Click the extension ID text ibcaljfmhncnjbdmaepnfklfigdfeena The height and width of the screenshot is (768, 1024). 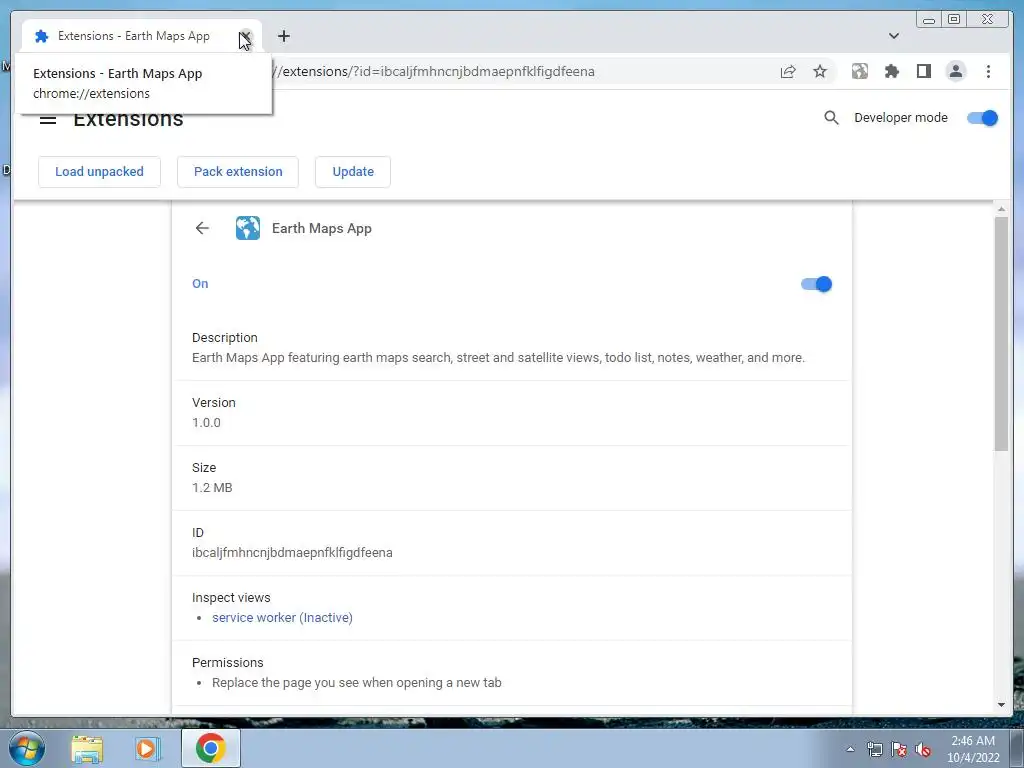pyautogui.click(x=292, y=552)
